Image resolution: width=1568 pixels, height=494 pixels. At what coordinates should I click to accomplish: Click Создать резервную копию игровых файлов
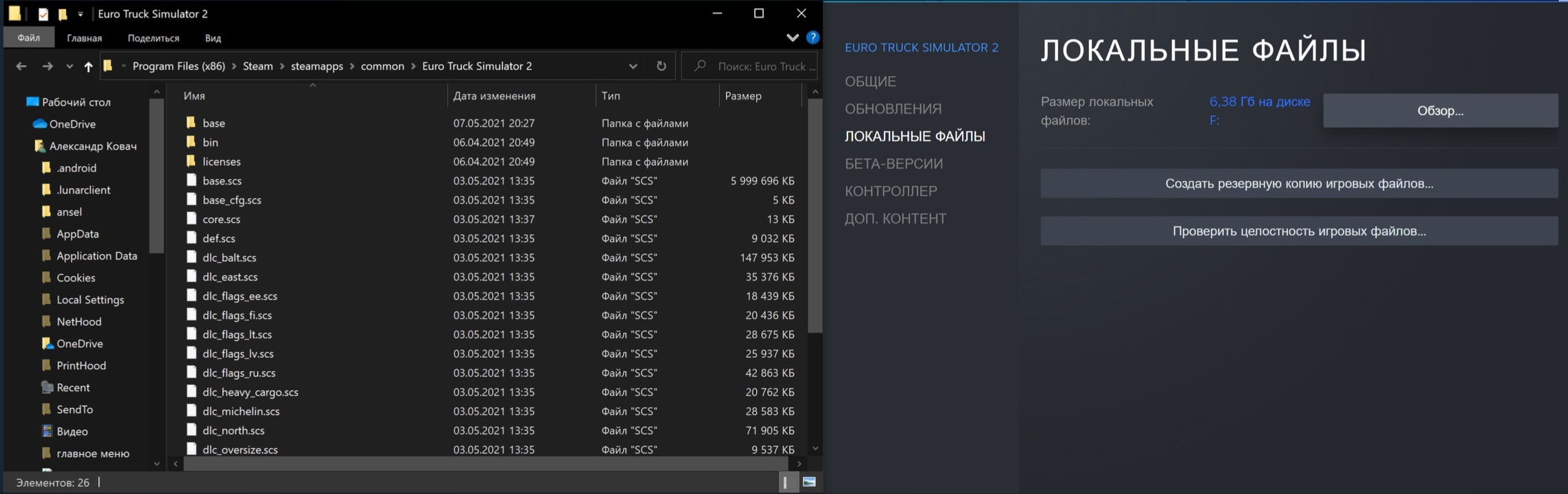1299,183
